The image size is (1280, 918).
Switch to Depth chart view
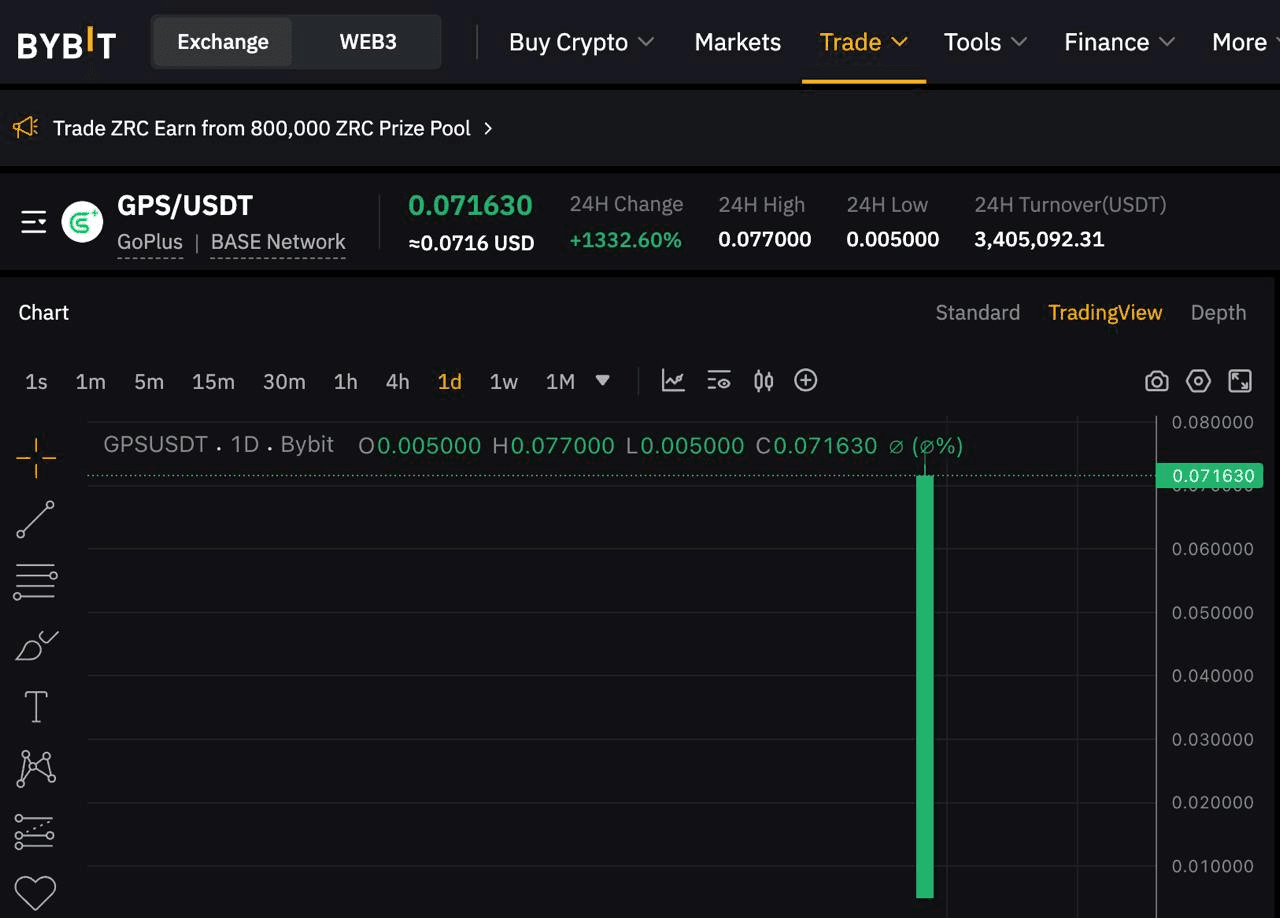pos(1218,313)
